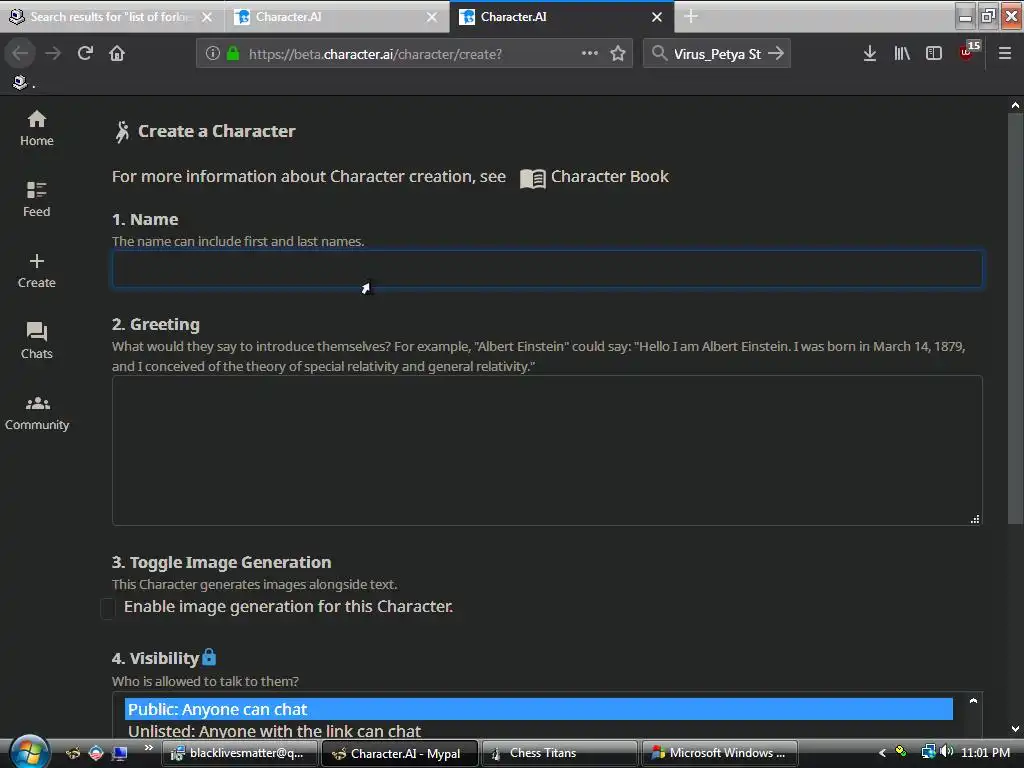Image resolution: width=1024 pixels, height=768 pixels.
Task: Open Chats from the sidebar
Action: tap(37, 341)
